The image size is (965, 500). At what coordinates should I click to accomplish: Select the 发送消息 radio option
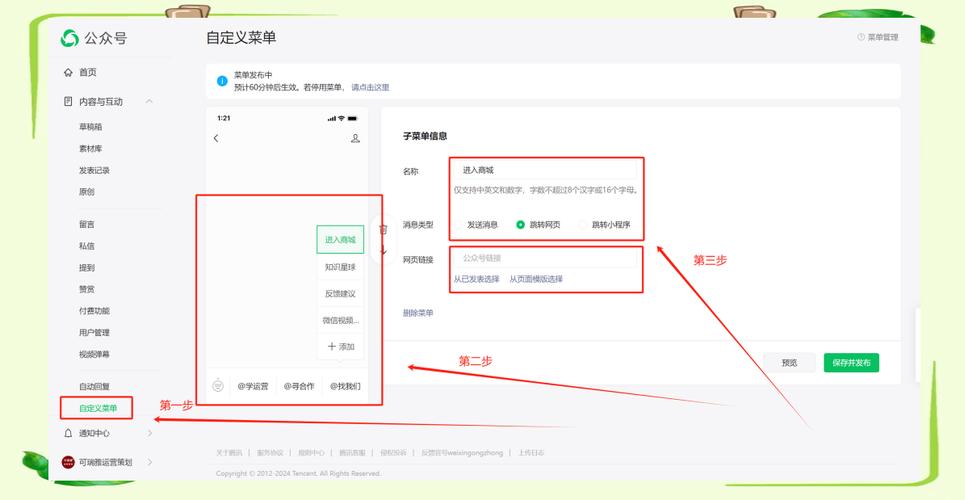coord(459,225)
